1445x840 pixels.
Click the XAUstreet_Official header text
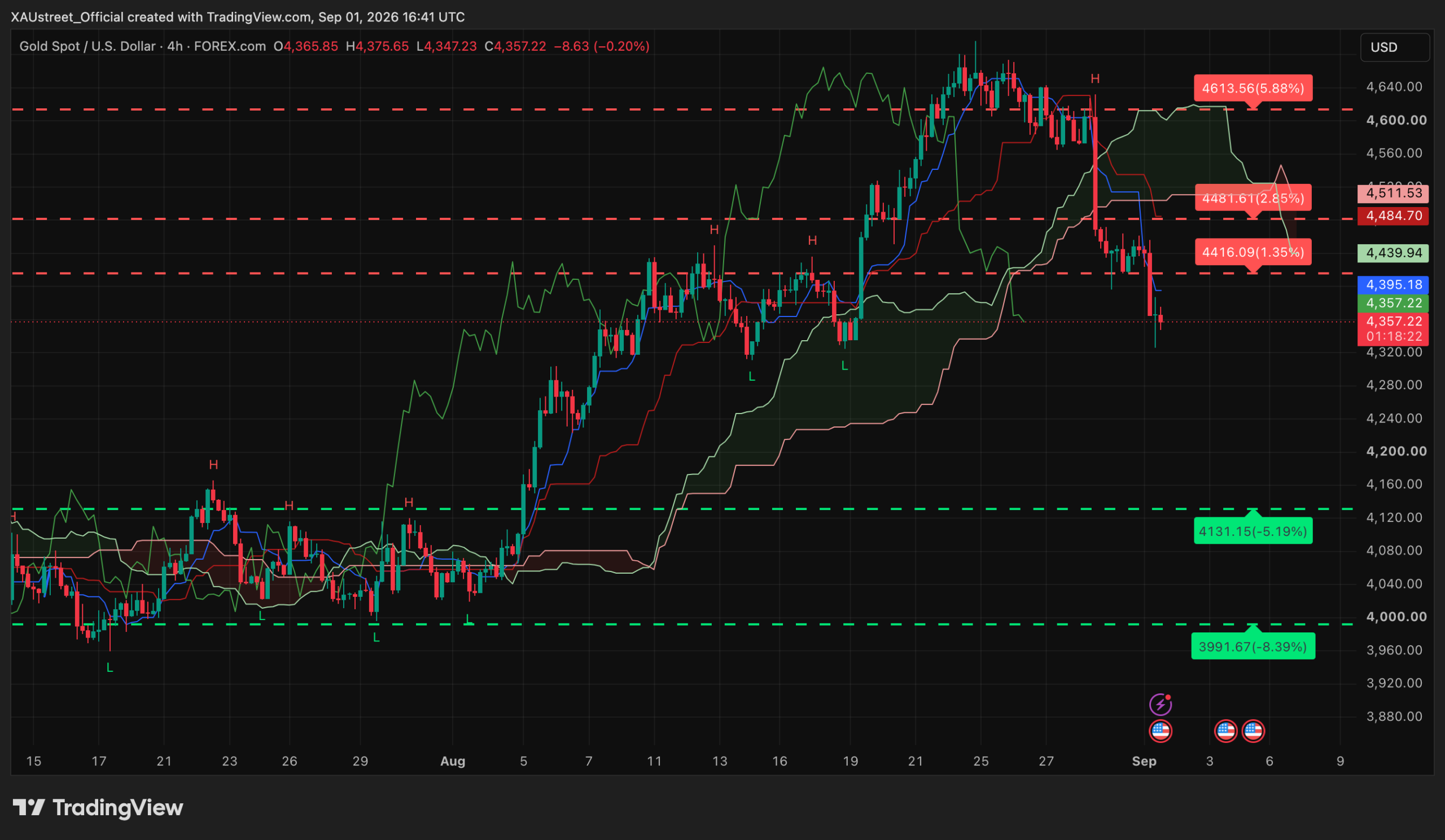point(68,17)
